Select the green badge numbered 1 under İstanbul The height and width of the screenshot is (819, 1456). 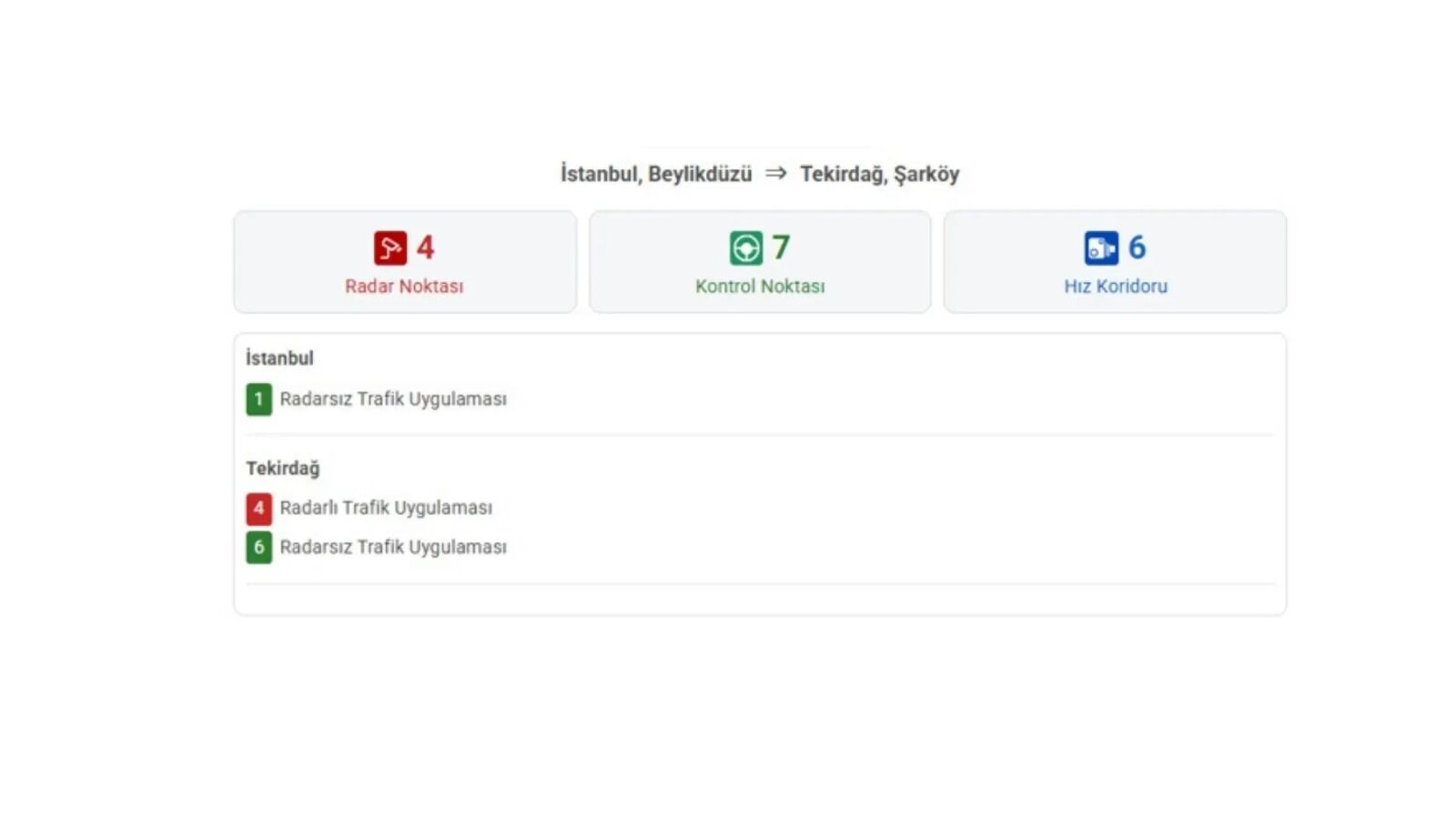(258, 399)
